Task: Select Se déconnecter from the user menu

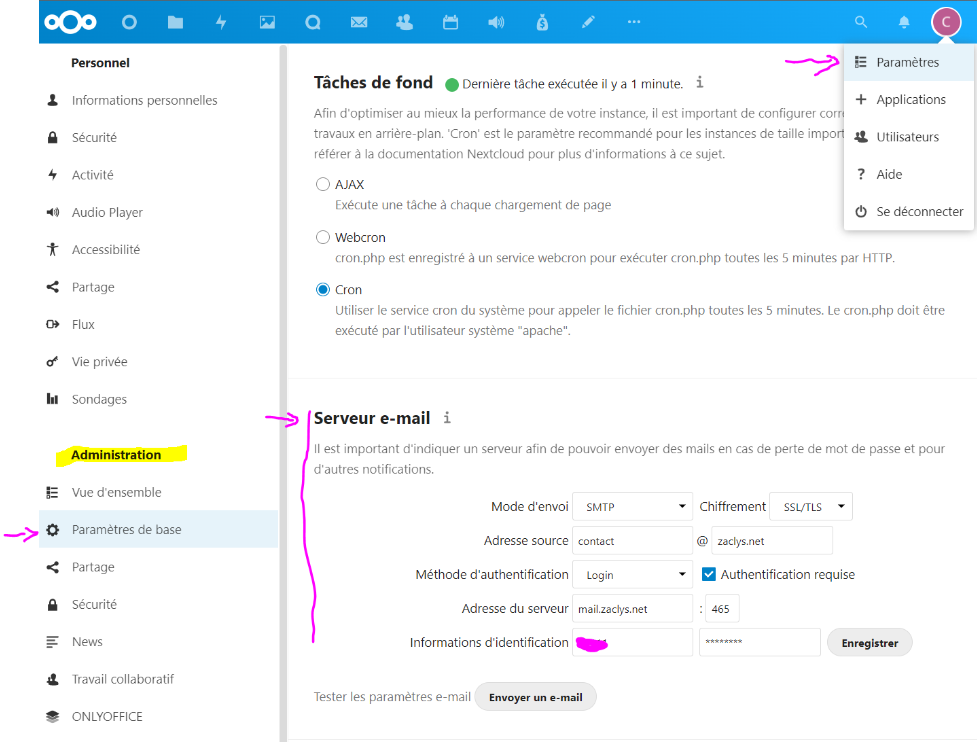Action: point(919,212)
